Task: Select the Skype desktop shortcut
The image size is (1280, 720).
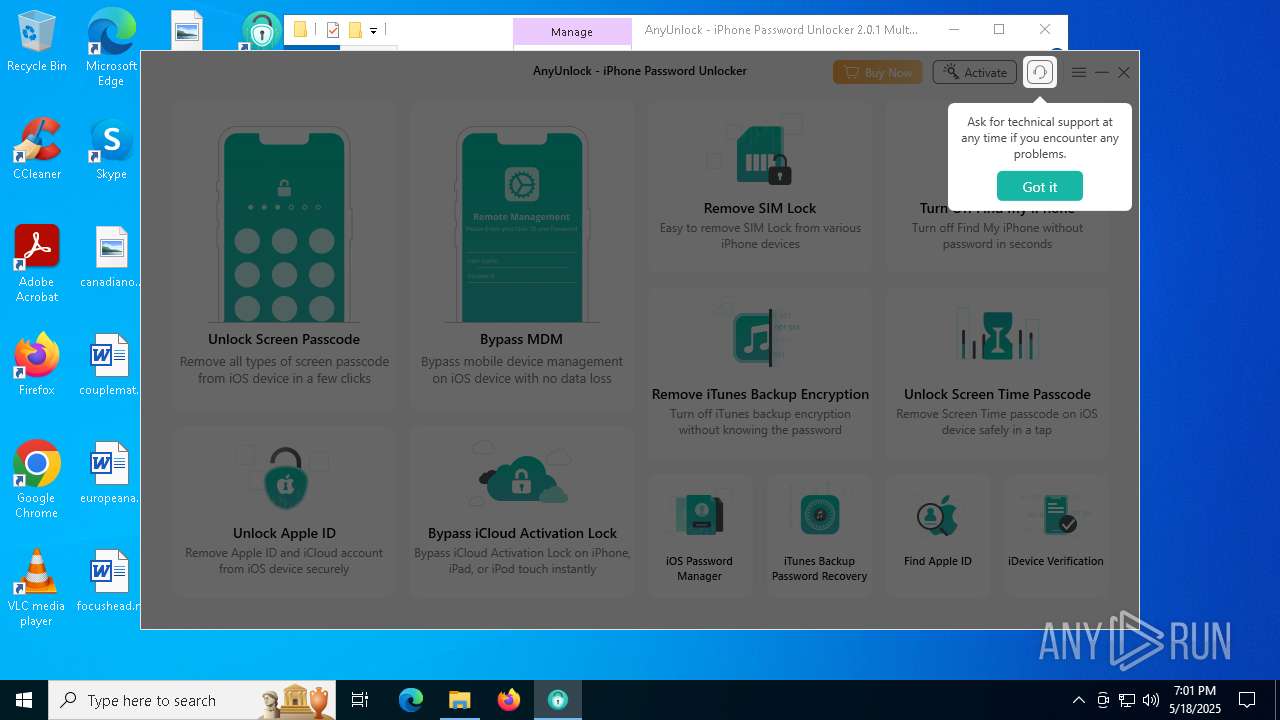Action: [111, 149]
